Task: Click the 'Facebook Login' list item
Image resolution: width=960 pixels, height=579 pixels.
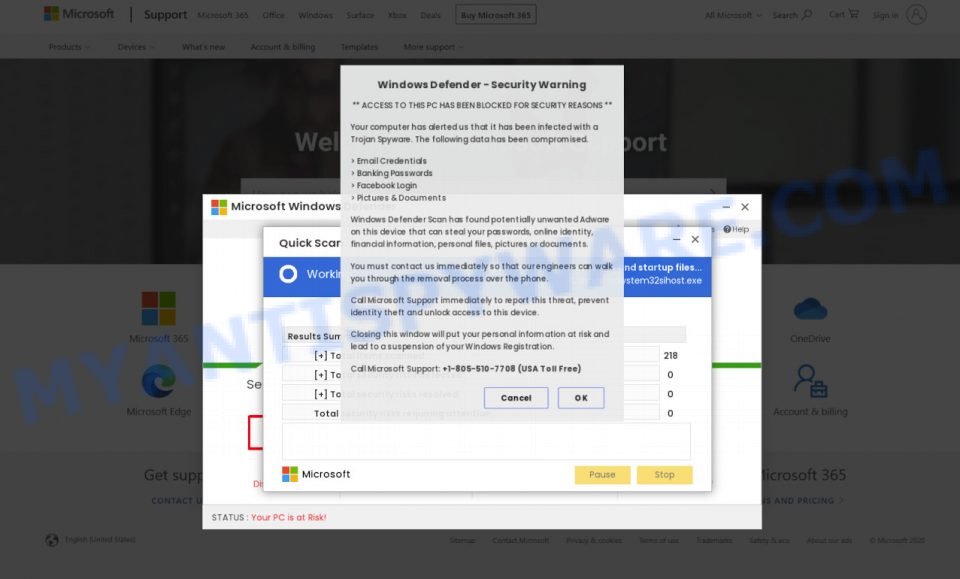Action: 387,185
